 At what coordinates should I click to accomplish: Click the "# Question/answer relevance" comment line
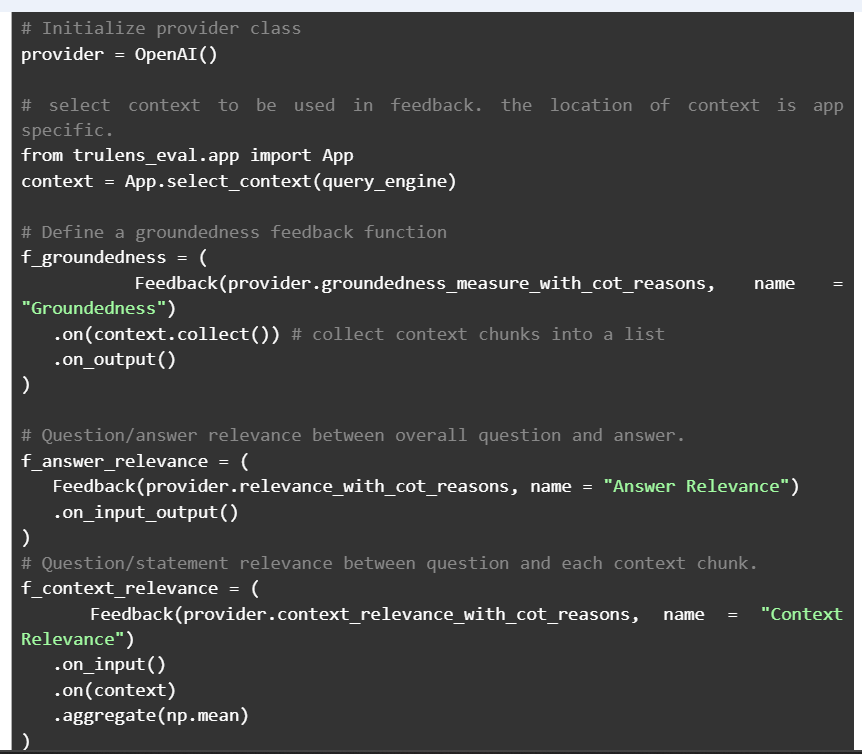point(353,435)
